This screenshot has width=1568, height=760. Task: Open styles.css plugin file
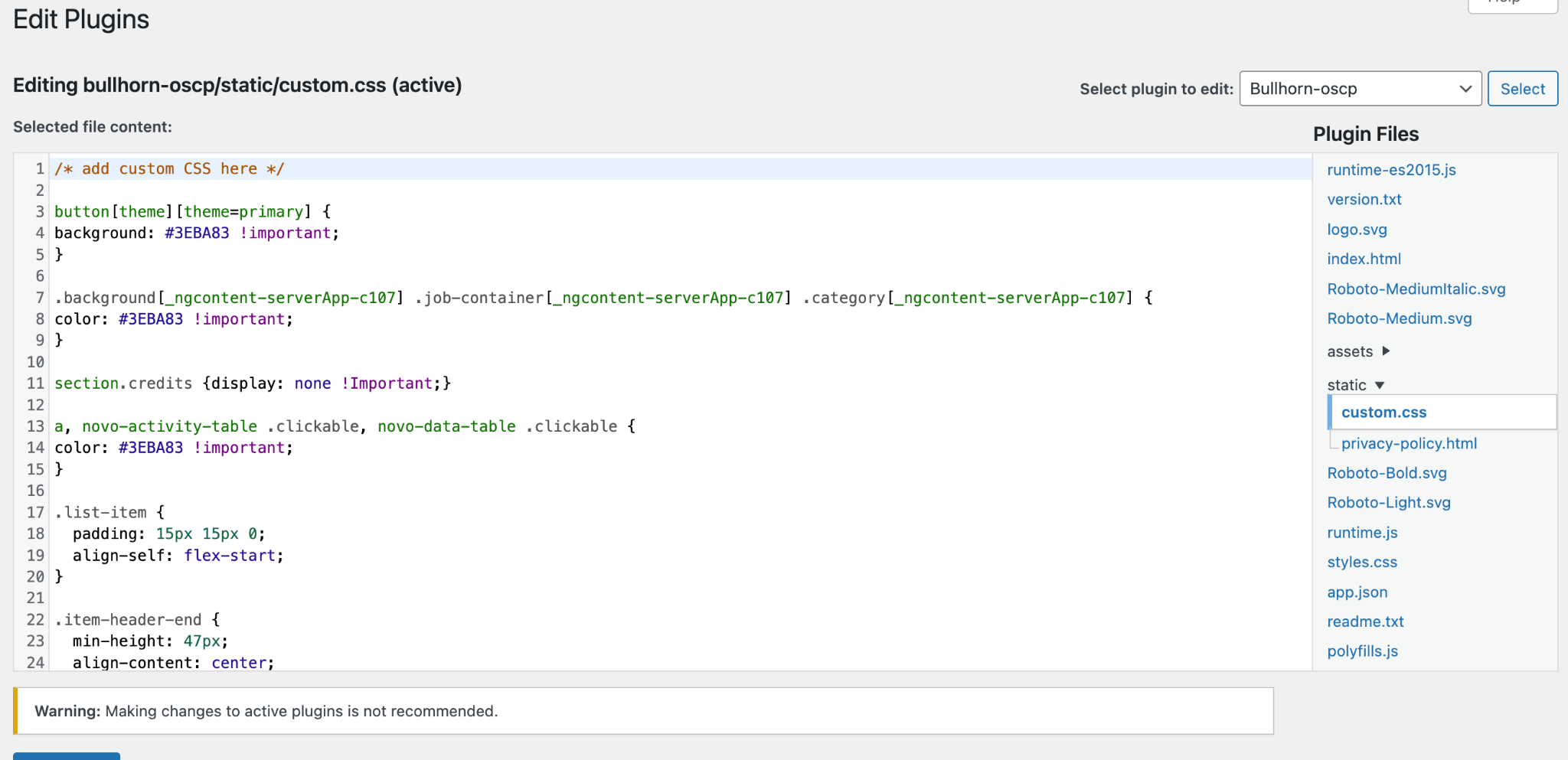pyautogui.click(x=1361, y=563)
